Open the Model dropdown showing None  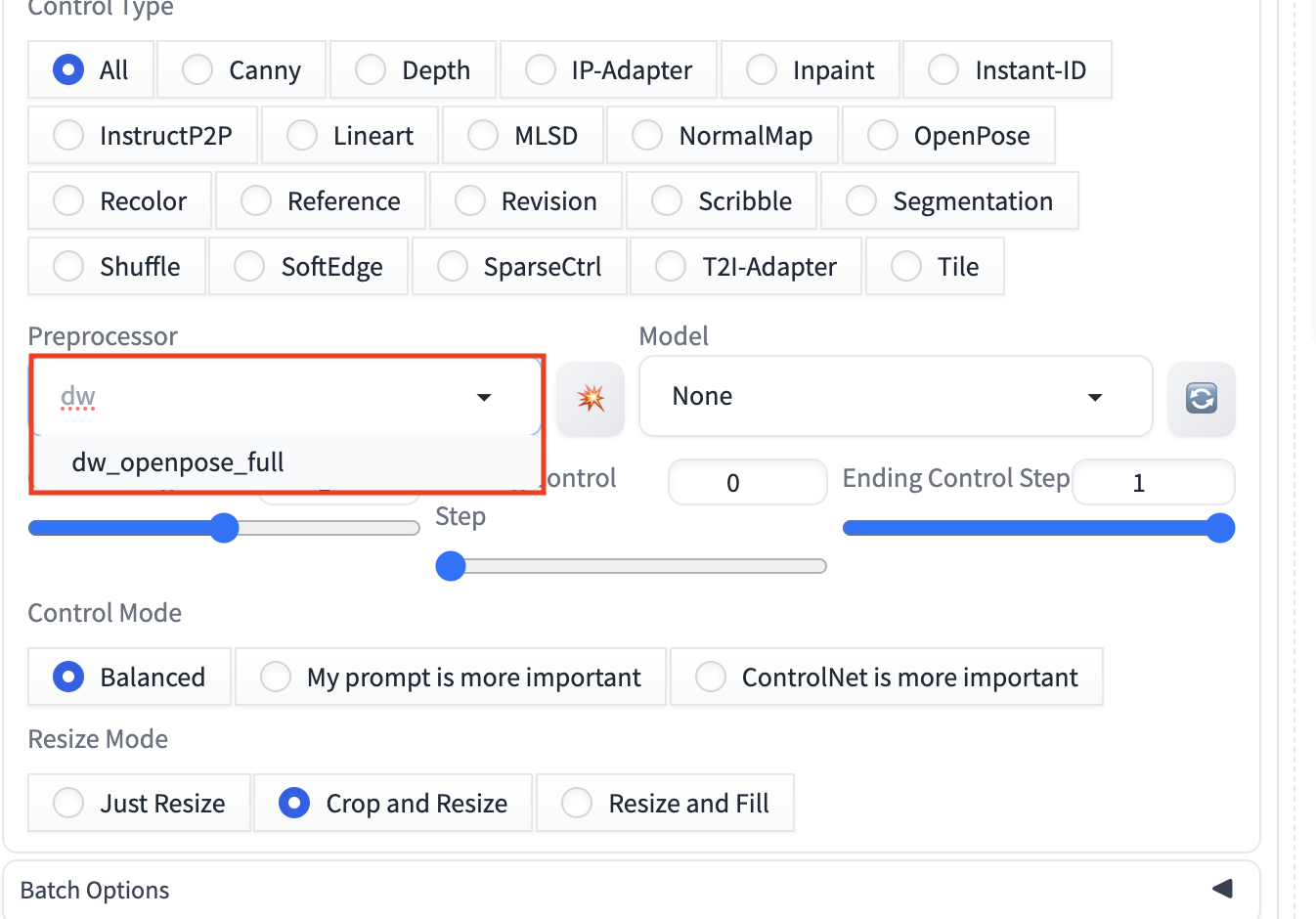click(895, 396)
